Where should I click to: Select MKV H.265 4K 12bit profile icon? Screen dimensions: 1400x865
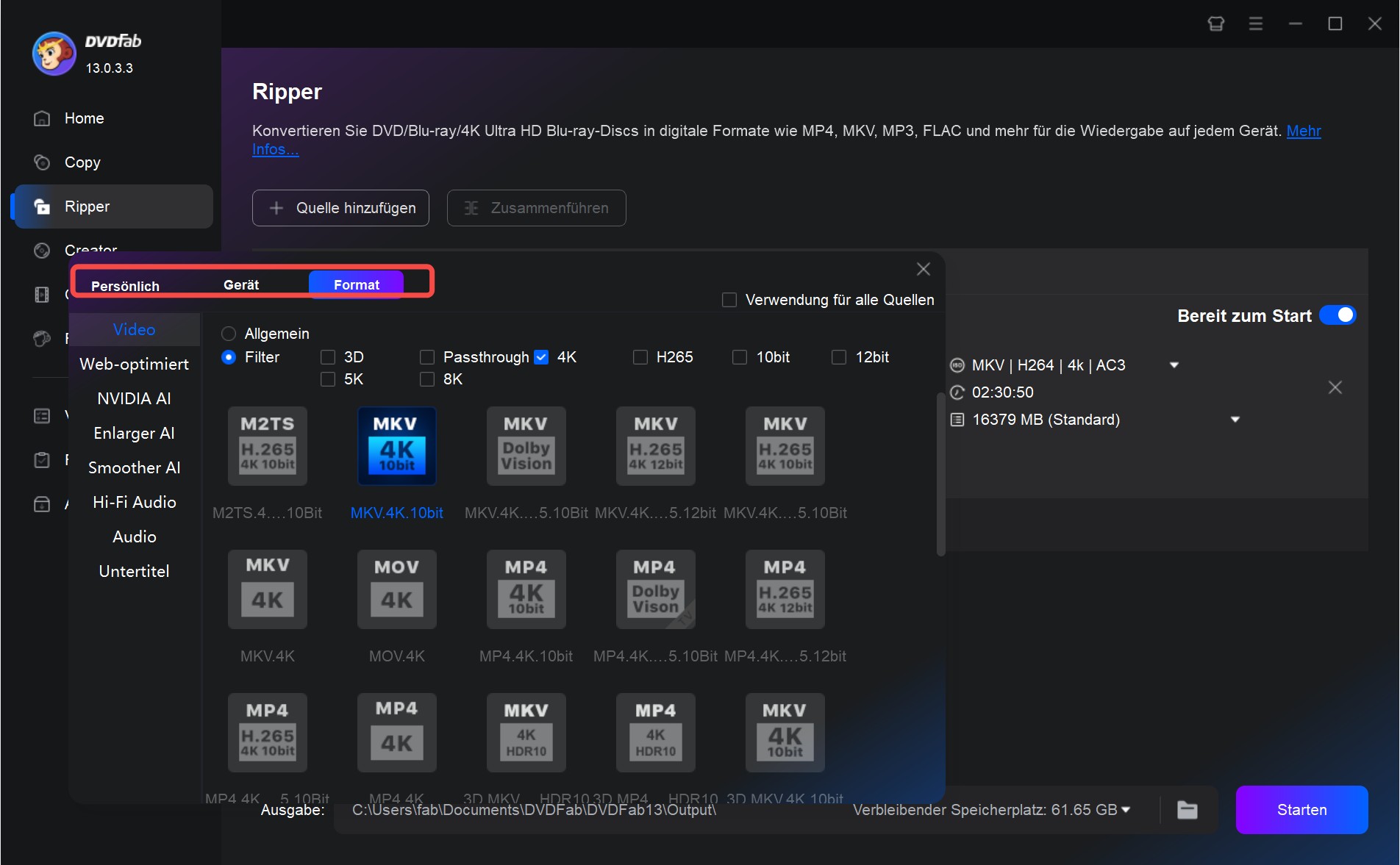tap(656, 446)
